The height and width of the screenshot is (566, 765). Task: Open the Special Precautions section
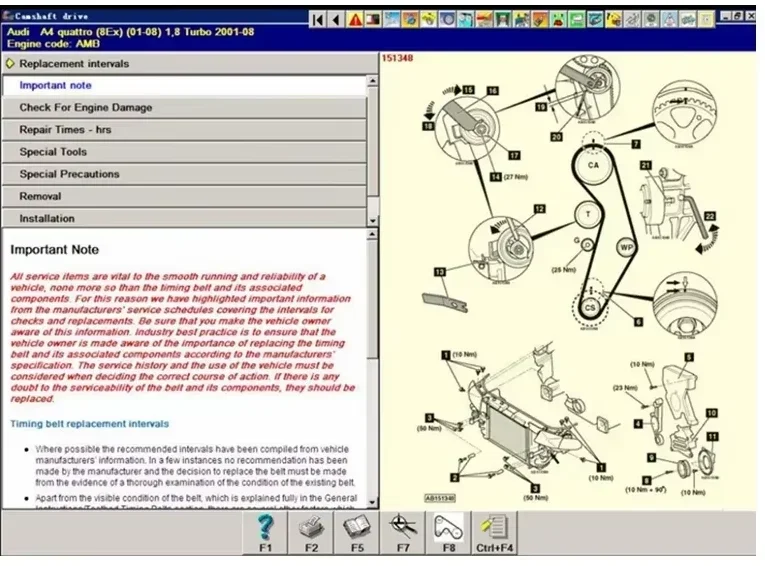tap(184, 174)
